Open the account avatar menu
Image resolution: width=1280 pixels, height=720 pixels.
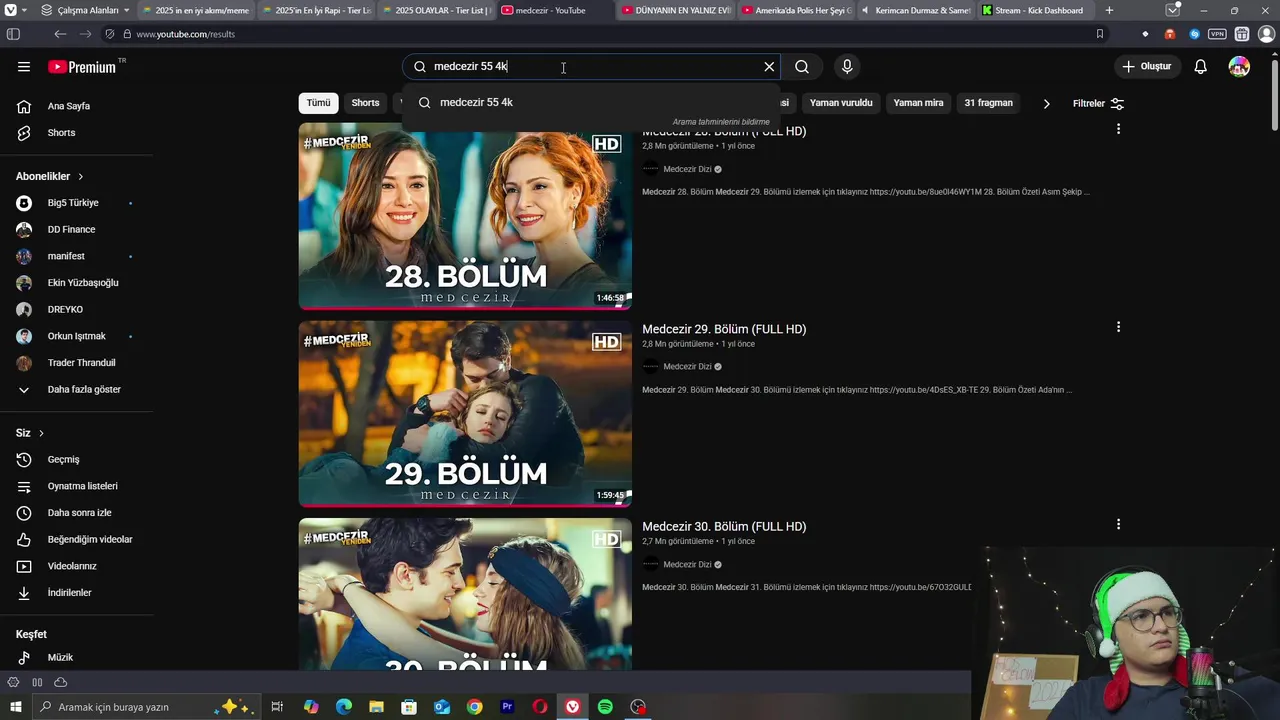1239,67
